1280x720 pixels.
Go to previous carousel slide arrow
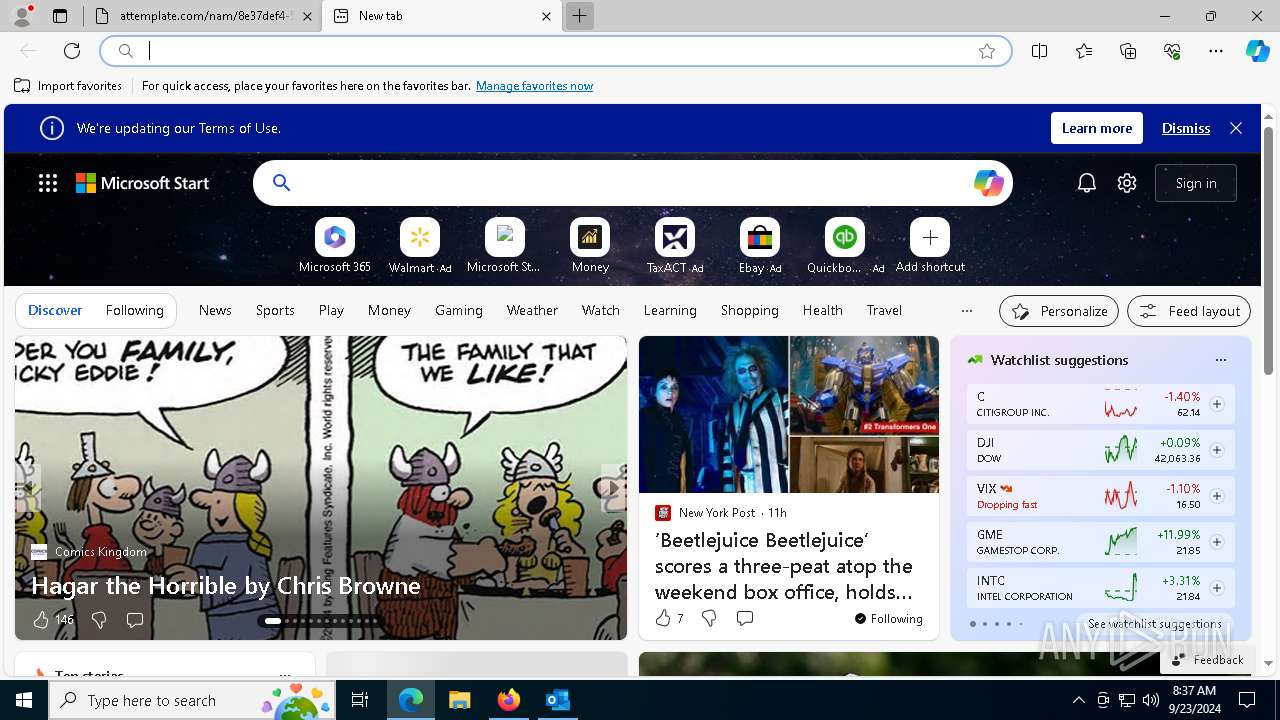tap(28, 488)
